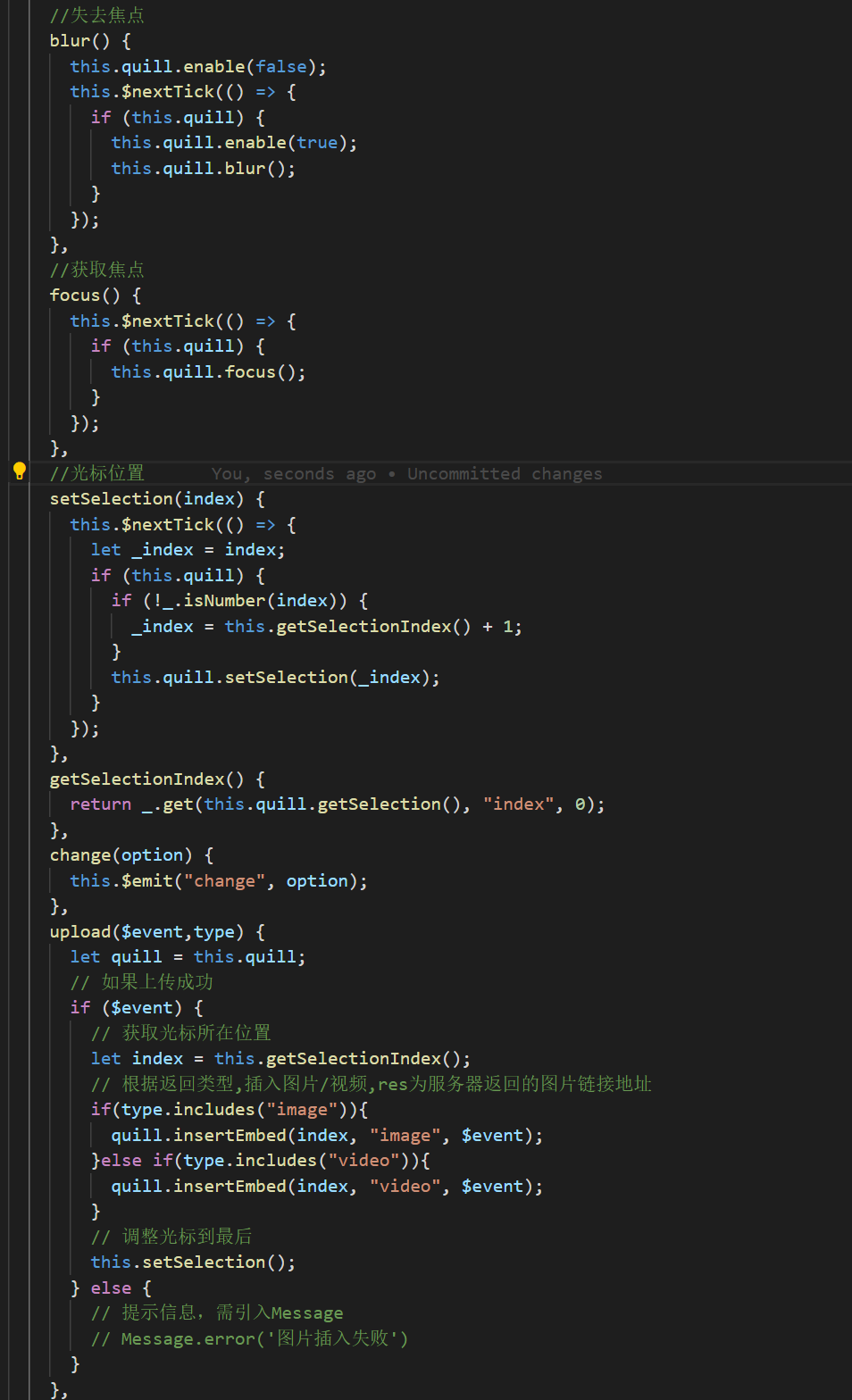Click the 'return _.get(this.quill.getSelection()...' line
Viewport: 852px width, 1400px height.
tap(338, 804)
